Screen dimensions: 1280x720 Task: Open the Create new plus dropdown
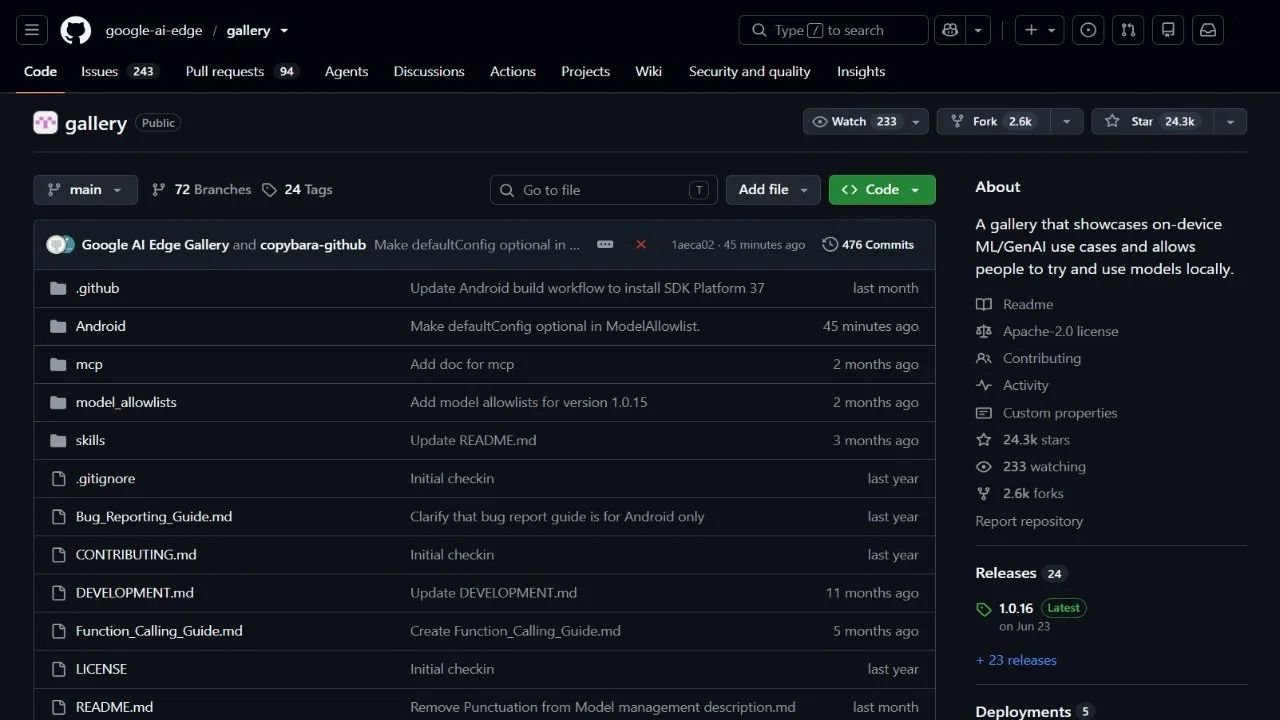click(x=1040, y=30)
